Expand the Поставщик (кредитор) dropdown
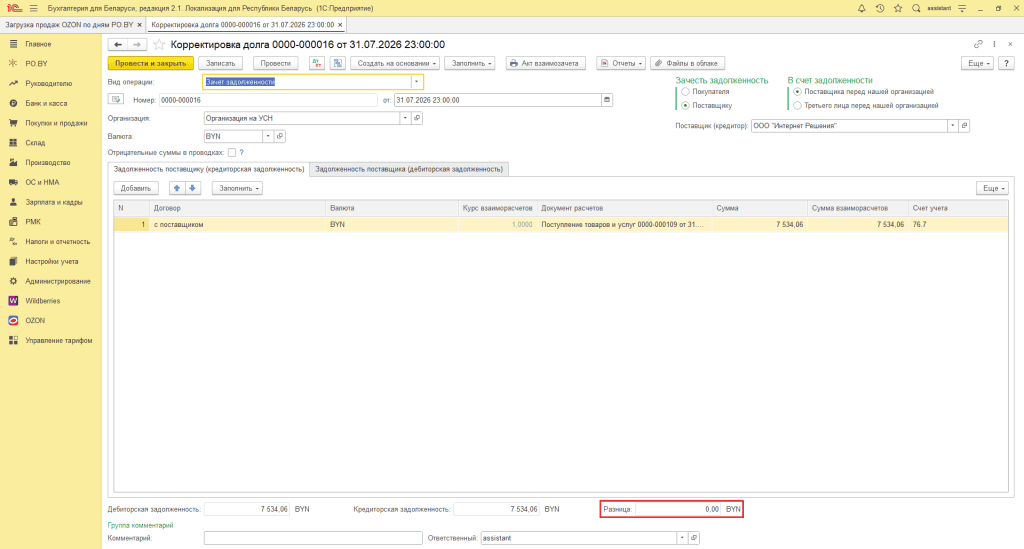This screenshot has height=549, width=1024. click(952, 125)
